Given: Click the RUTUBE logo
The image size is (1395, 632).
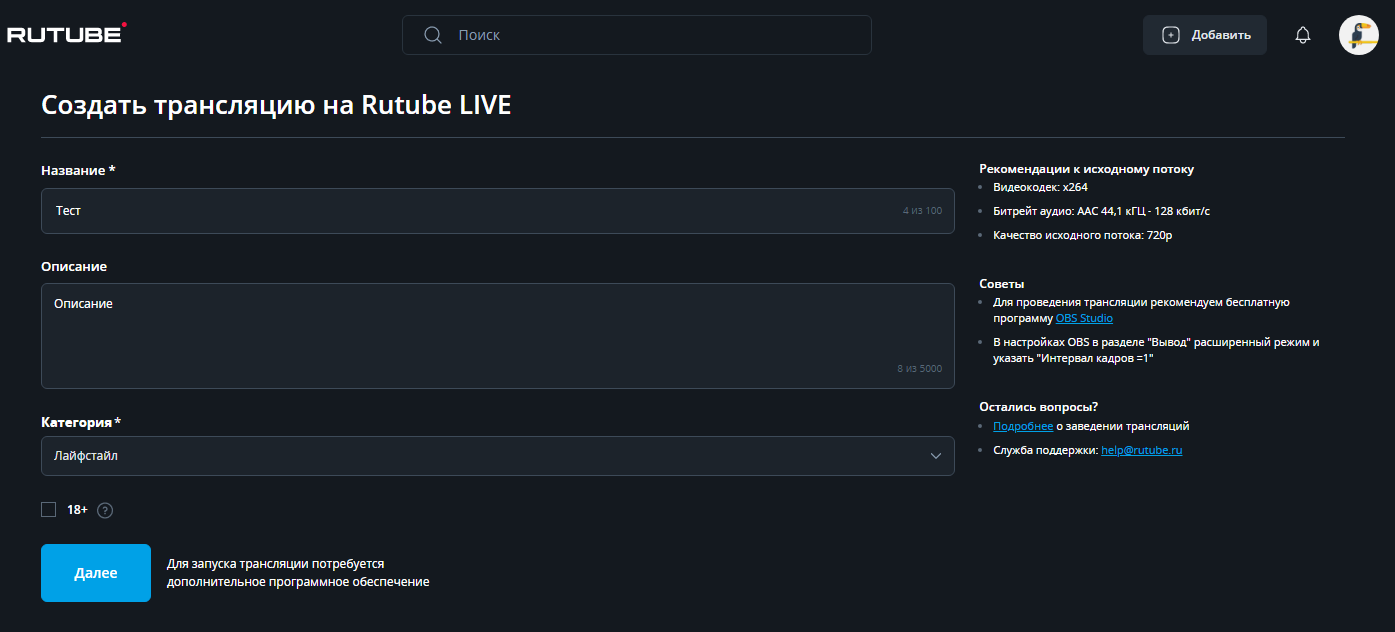Looking at the screenshot, I should [66, 34].
